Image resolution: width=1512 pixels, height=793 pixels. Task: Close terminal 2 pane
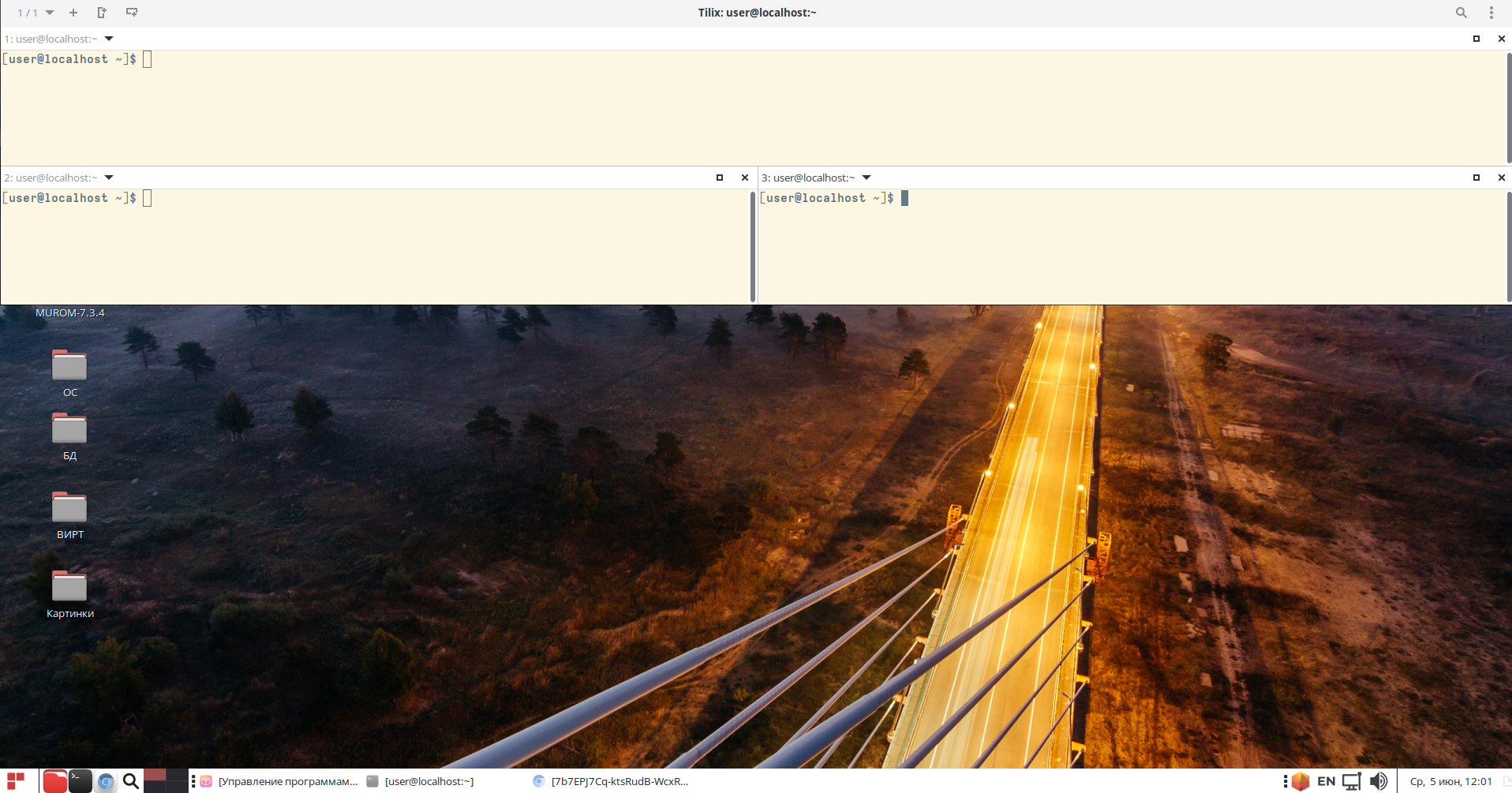point(745,178)
